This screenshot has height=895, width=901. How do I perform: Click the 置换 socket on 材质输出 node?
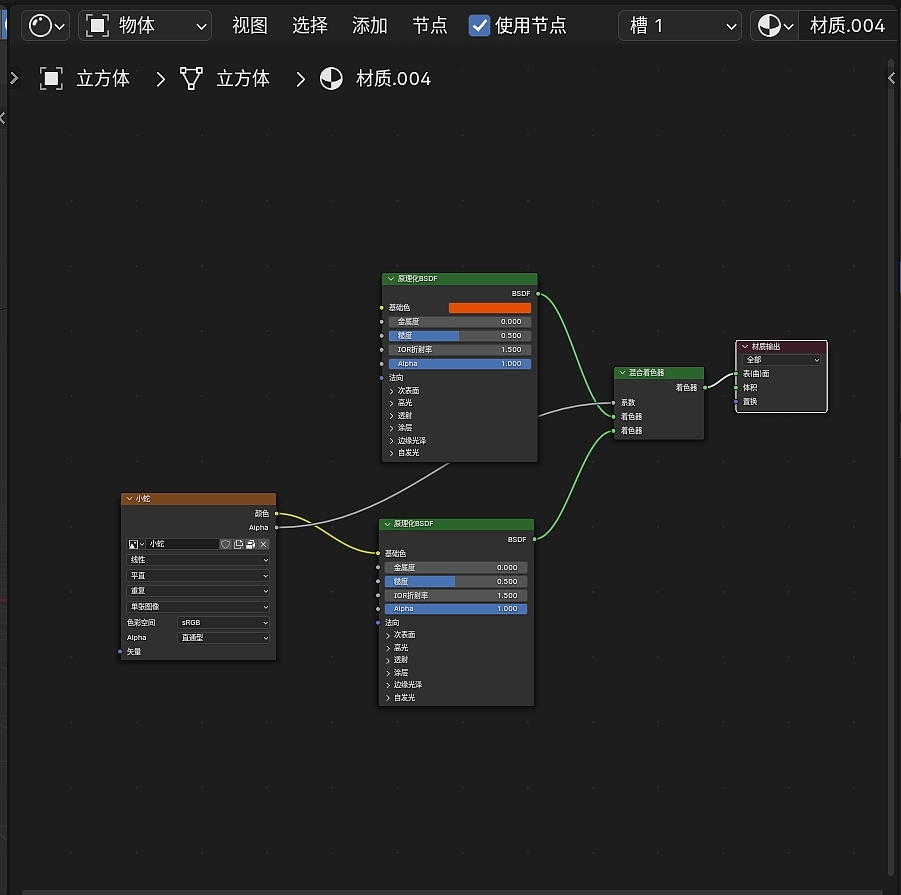pos(736,402)
